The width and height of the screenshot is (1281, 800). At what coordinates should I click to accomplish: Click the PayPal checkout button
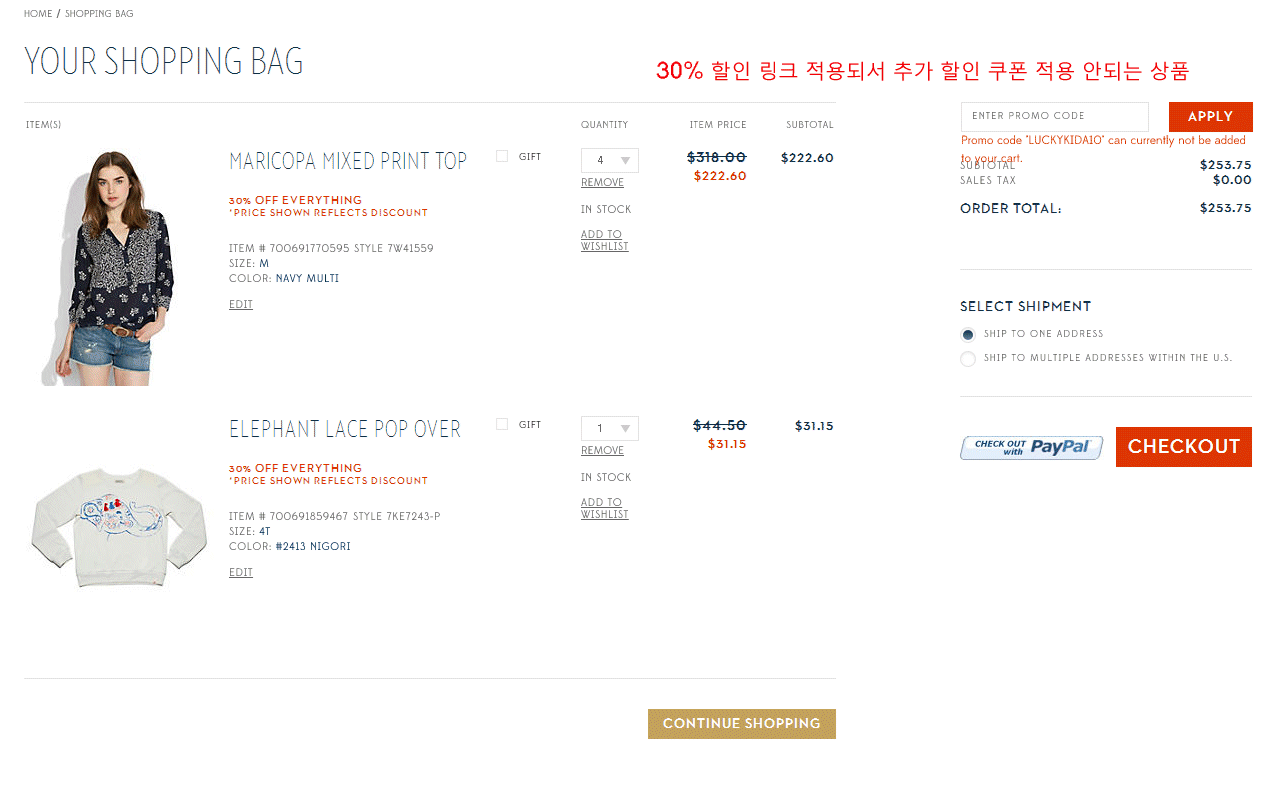point(1031,447)
